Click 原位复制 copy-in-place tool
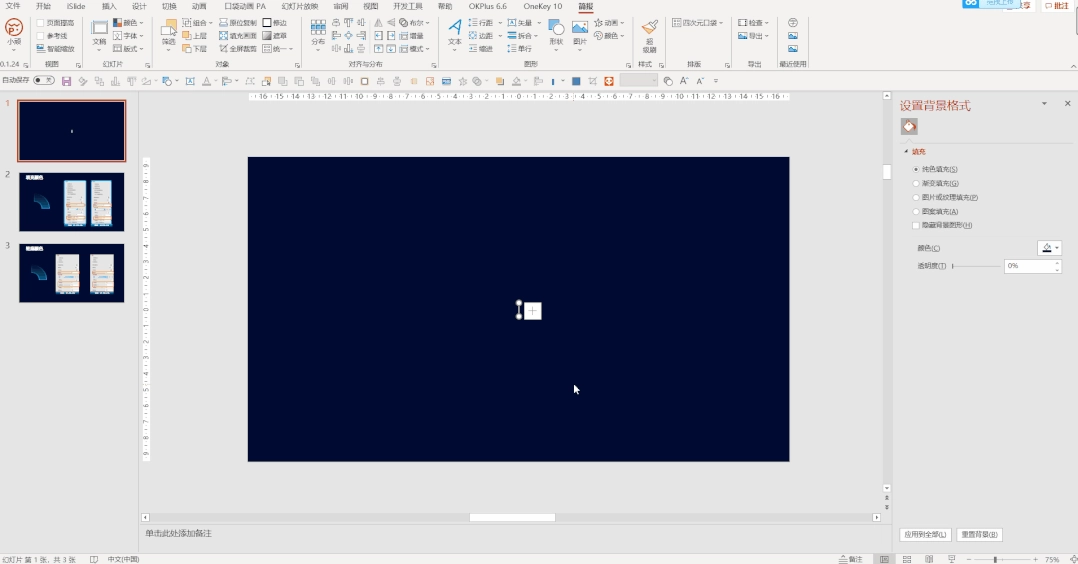The height and width of the screenshot is (564, 1078). point(238,23)
